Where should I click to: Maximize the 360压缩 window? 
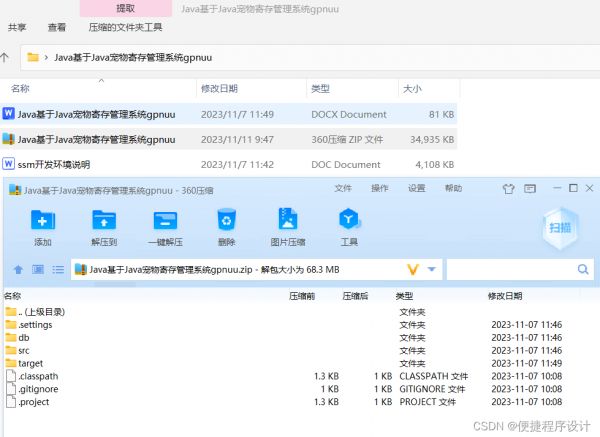(x=573, y=188)
